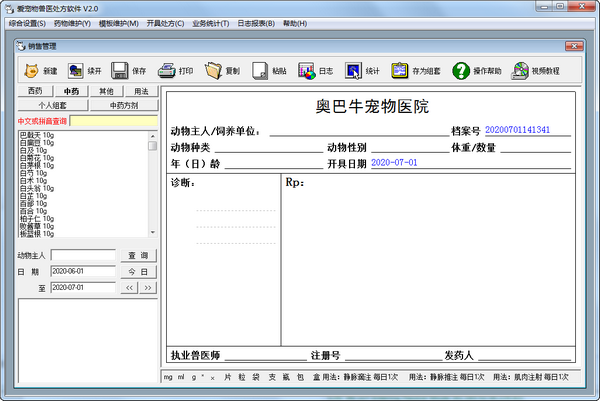Switch to the 西药 tab
This screenshot has width=600, height=401.
pyautogui.click(x=35, y=91)
